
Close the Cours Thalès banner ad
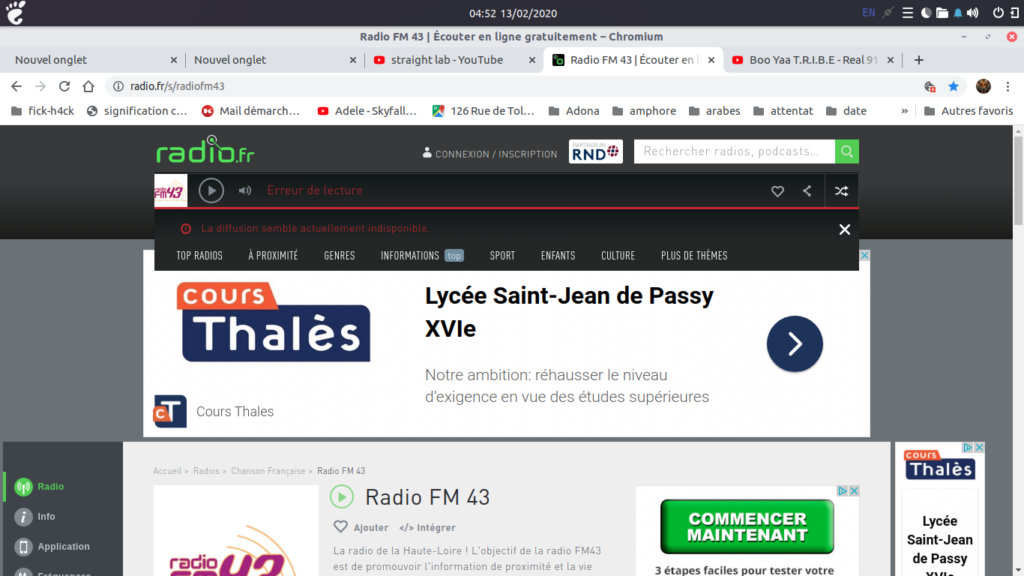point(864,255)
